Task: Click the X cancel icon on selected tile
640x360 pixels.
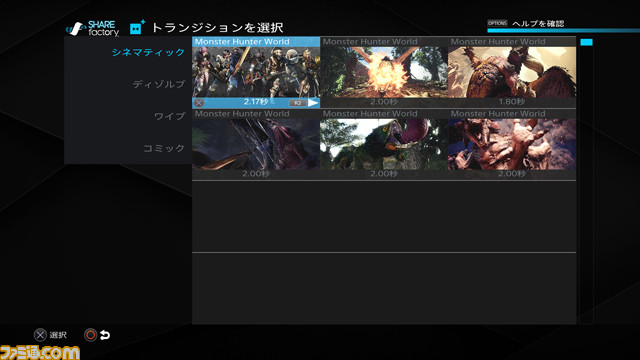Action: click(199, 102)
